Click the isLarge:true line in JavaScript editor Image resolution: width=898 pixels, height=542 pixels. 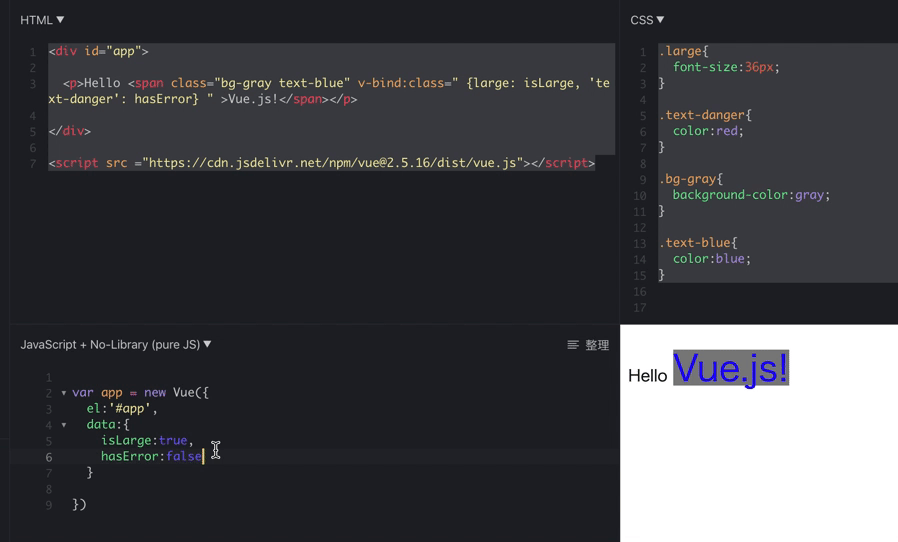click(147, 440)
